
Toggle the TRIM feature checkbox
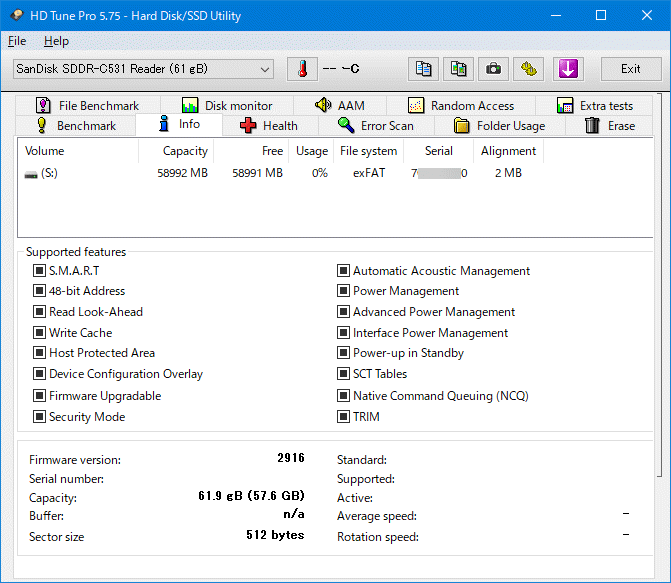pyautogui.click(x=343, y=417)
